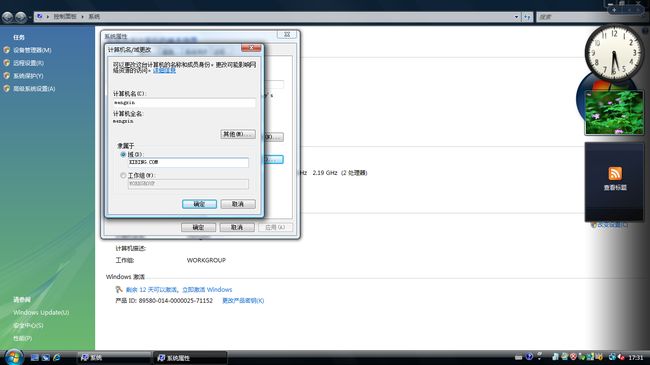650x365 pixels.
Task: Cancel the 计算机名/域更改 dialog with 取消
Action: pyautogui.click(x=238, y=204)
